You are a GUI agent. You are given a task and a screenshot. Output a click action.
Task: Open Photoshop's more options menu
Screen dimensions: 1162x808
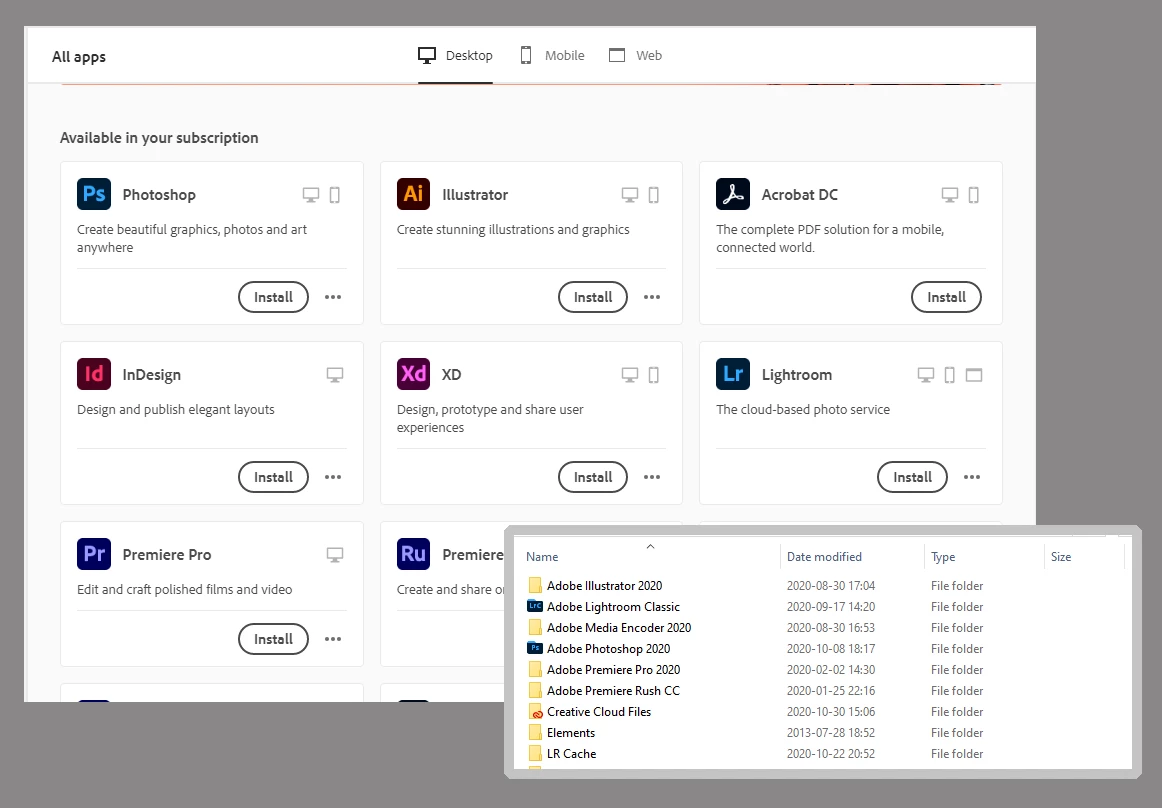click(333, 297)
